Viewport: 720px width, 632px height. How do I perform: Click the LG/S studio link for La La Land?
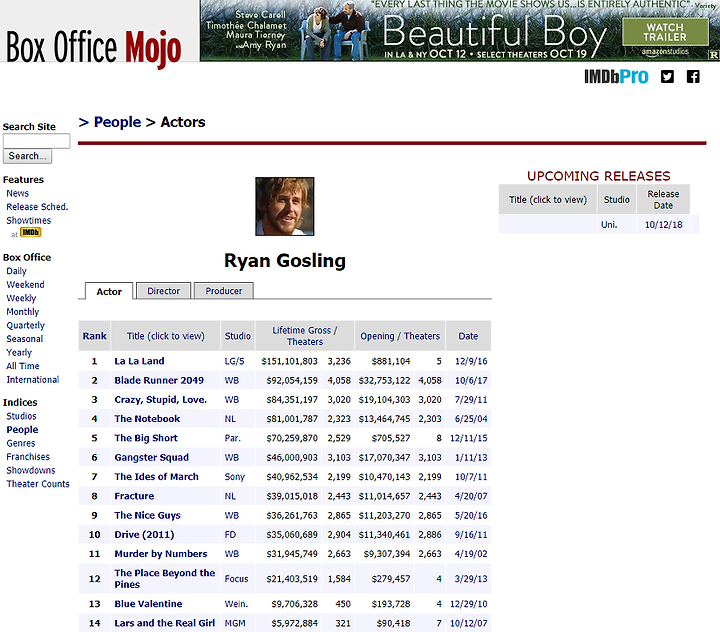(x=234, y=361)
